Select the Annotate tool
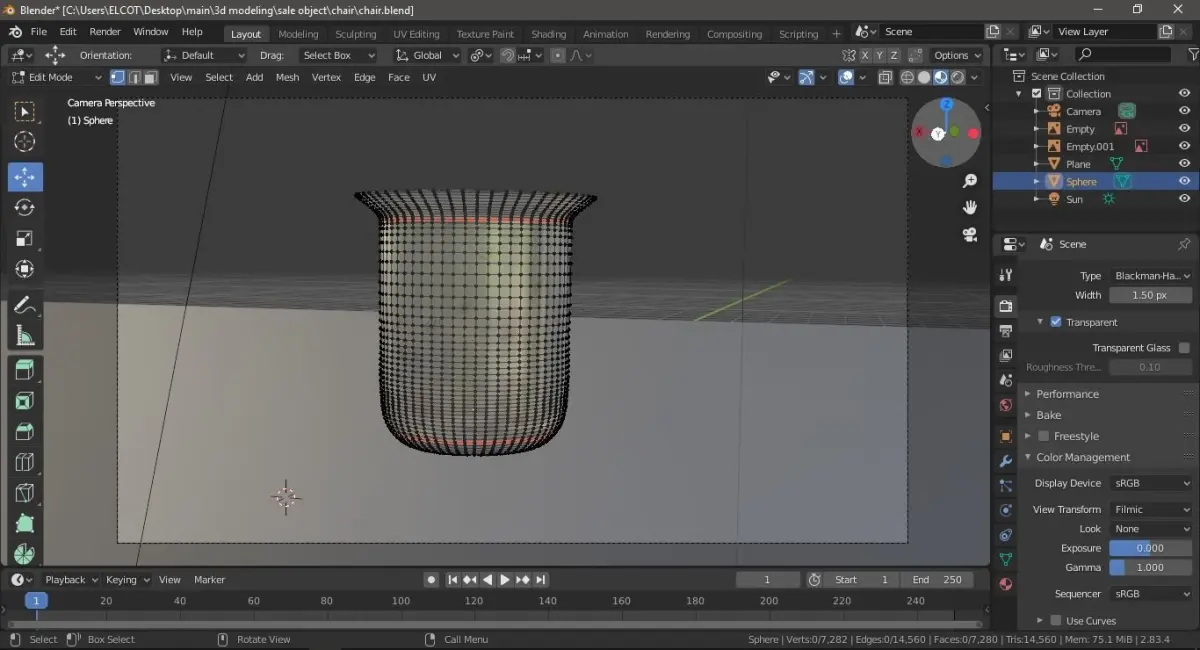This screenshot has width=1200, height=650. (25, 306)
